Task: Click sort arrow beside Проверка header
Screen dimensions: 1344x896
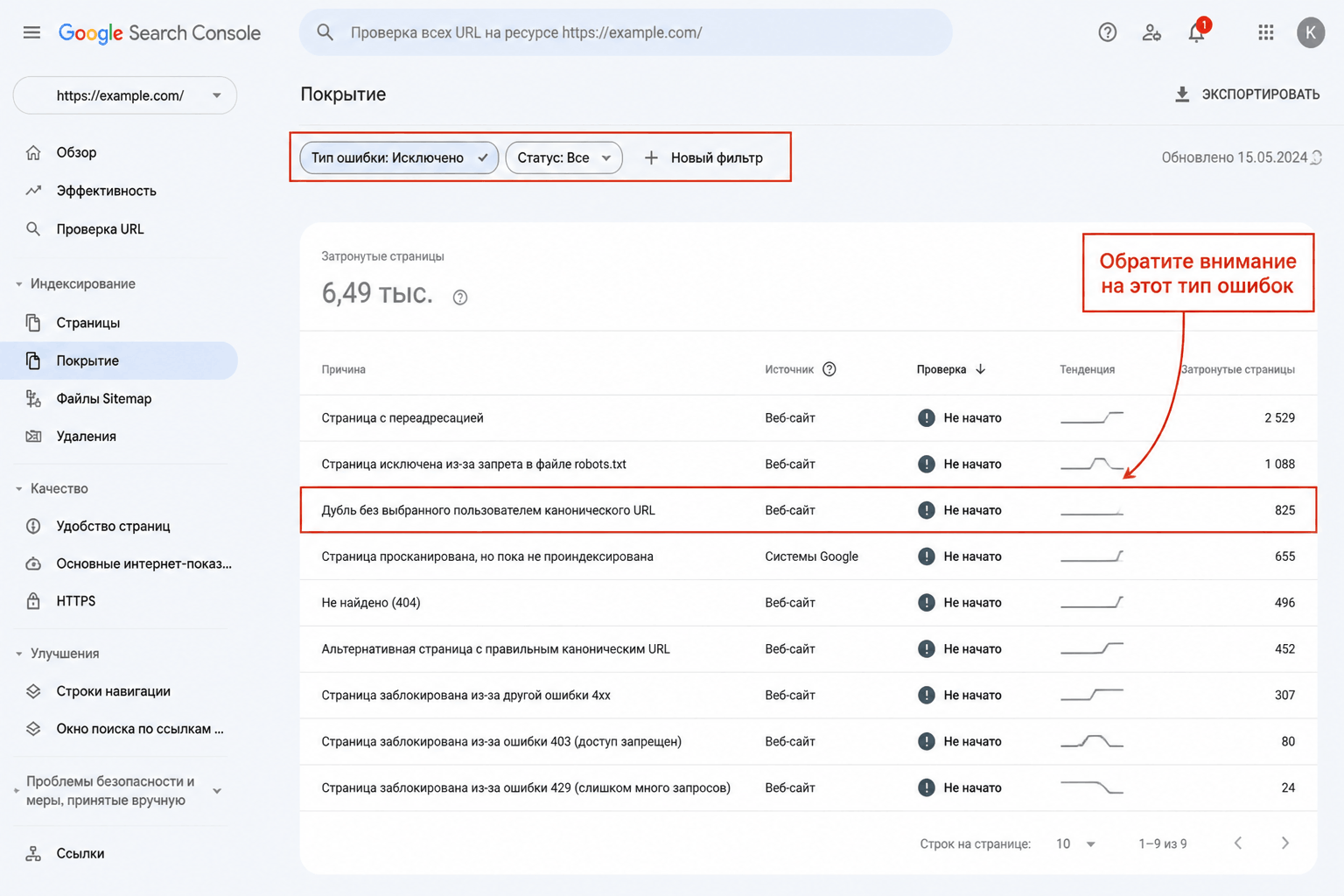Action: coord(980,369)
